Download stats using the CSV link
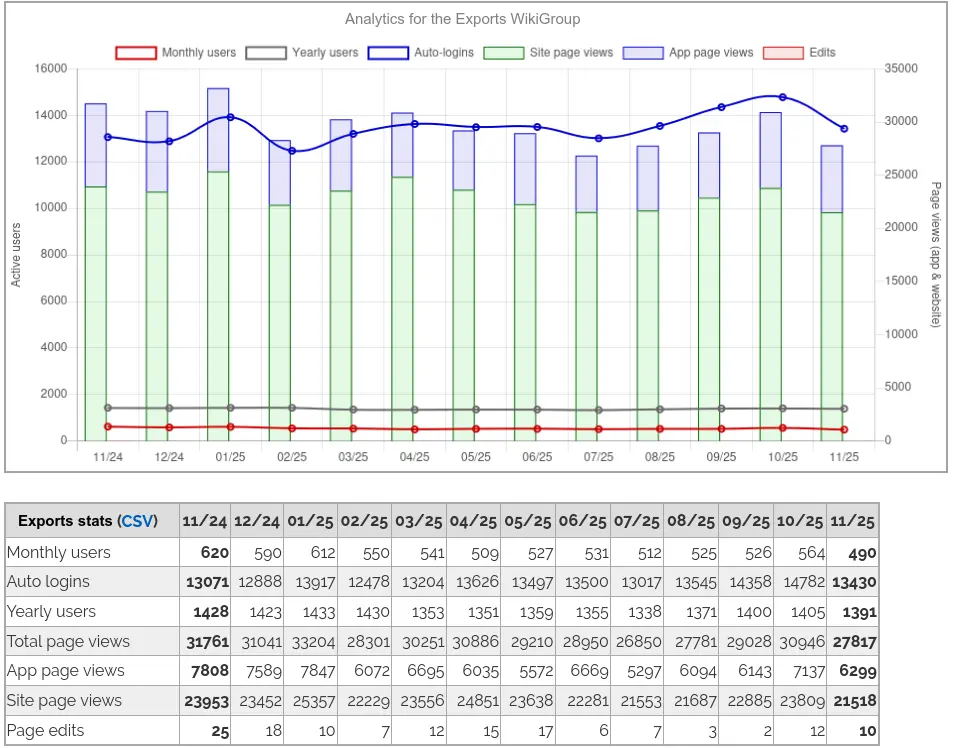The width and height of the screenshot is (954, 748). [137, 521]
